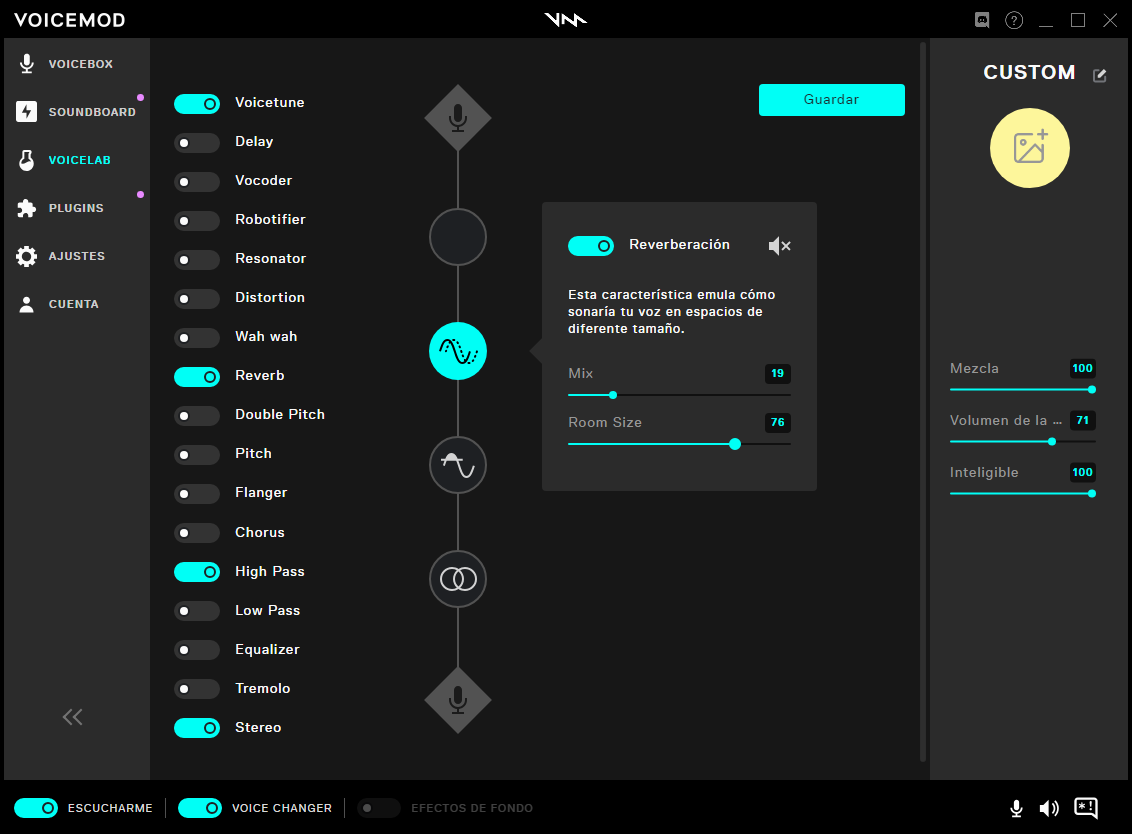Screen dimensions: 1132x834
Task: Click the Room Size value 76 field
Action: click(x=778, y=422)
